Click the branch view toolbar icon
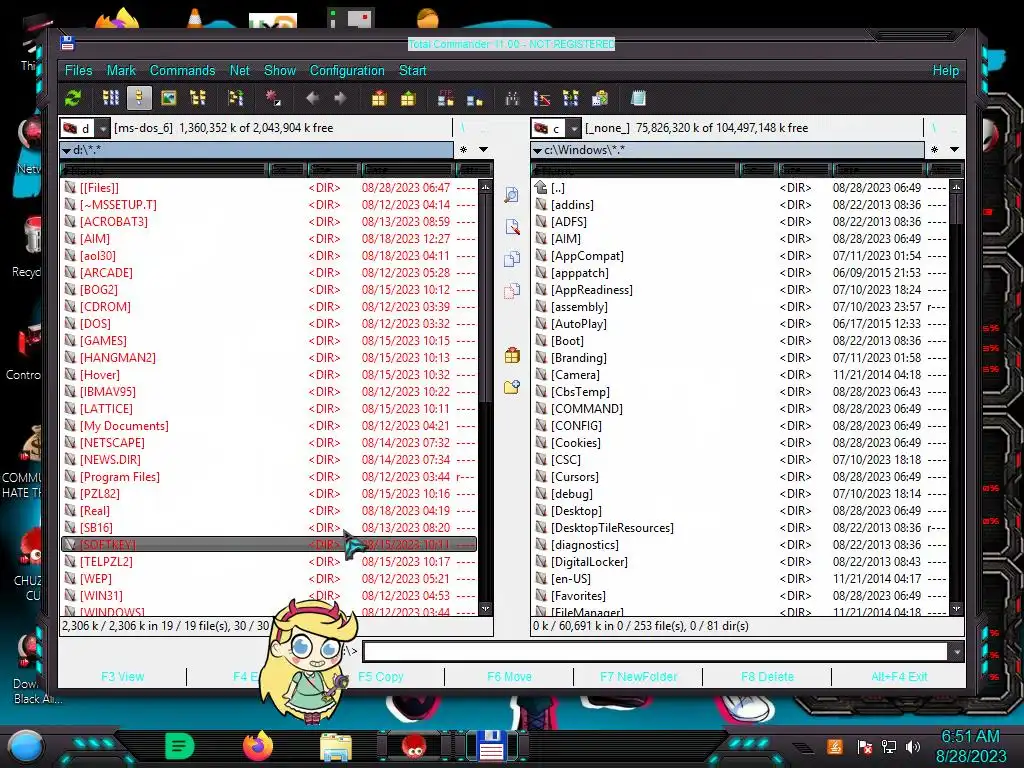The height and width of the screenshot is (768, 1024). pos(235,99)
